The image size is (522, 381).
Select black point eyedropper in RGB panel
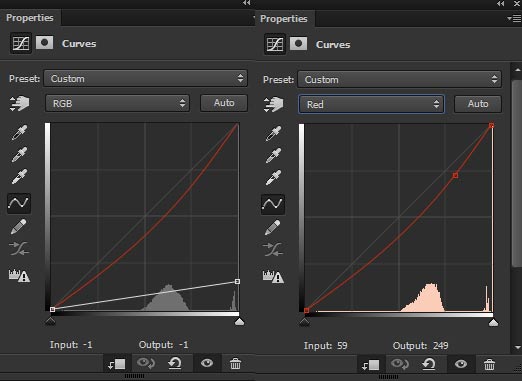click(x=19, y=132)
